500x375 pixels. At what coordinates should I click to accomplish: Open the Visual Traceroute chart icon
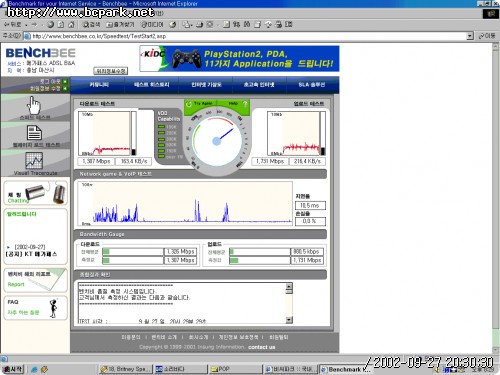(x=34, y=161)
